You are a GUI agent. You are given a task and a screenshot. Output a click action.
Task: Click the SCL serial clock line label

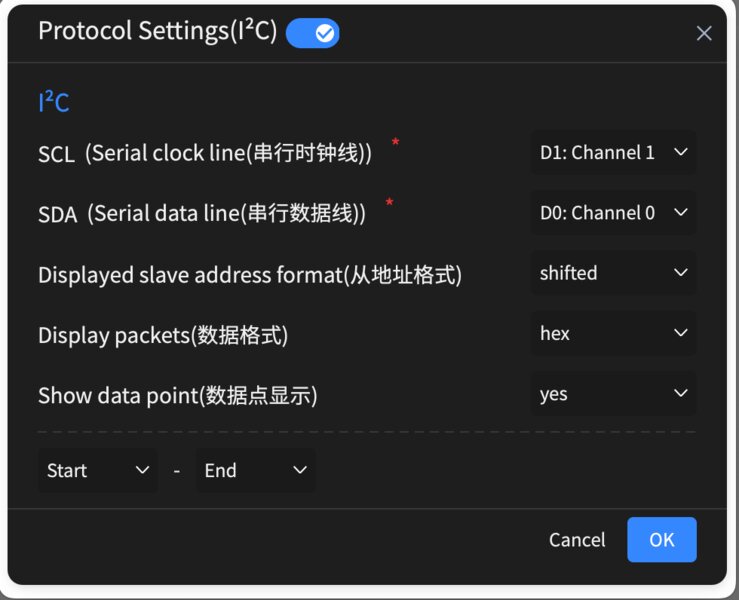tap(205, 154)
